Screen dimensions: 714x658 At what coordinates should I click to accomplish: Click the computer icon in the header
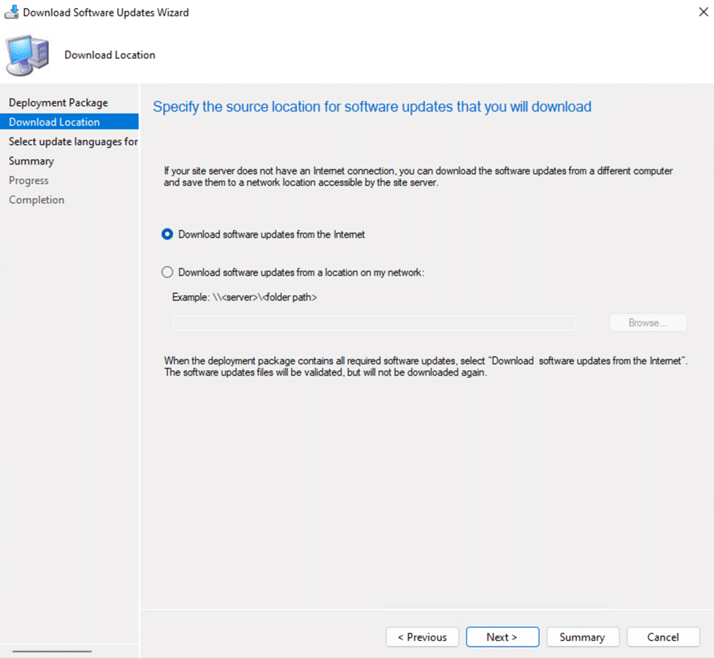[28, 55]
